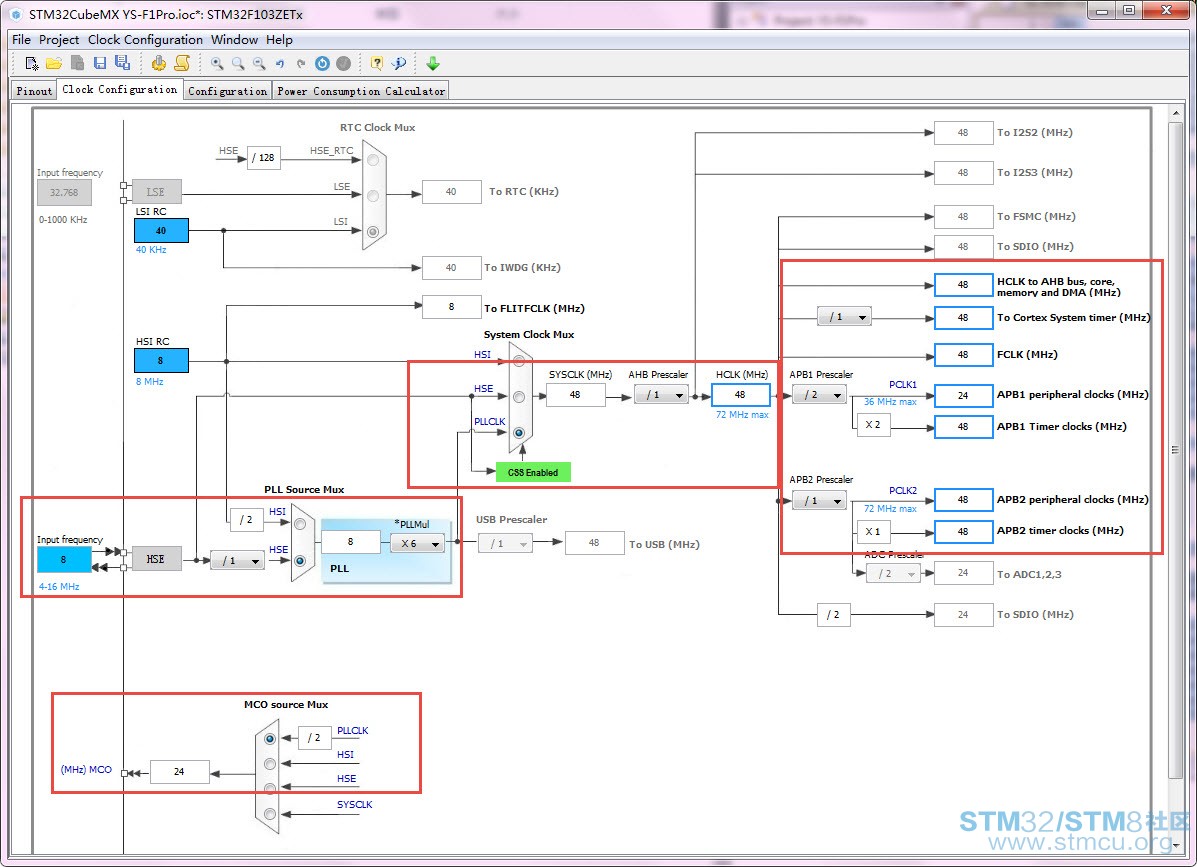Screen dimensions: 1197x867
Task: Click the APB1 peripheral clocks value 24
Action: click(963, 395)
